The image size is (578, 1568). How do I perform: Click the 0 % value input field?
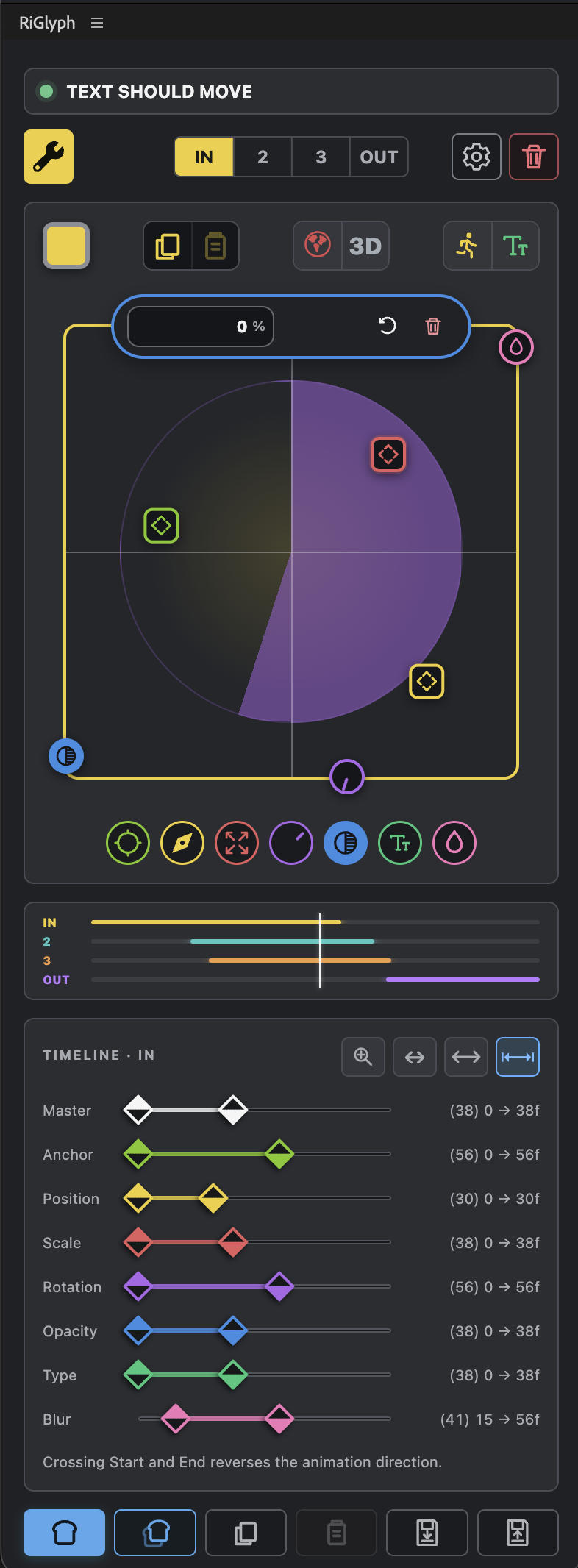(x=201, y=327)
